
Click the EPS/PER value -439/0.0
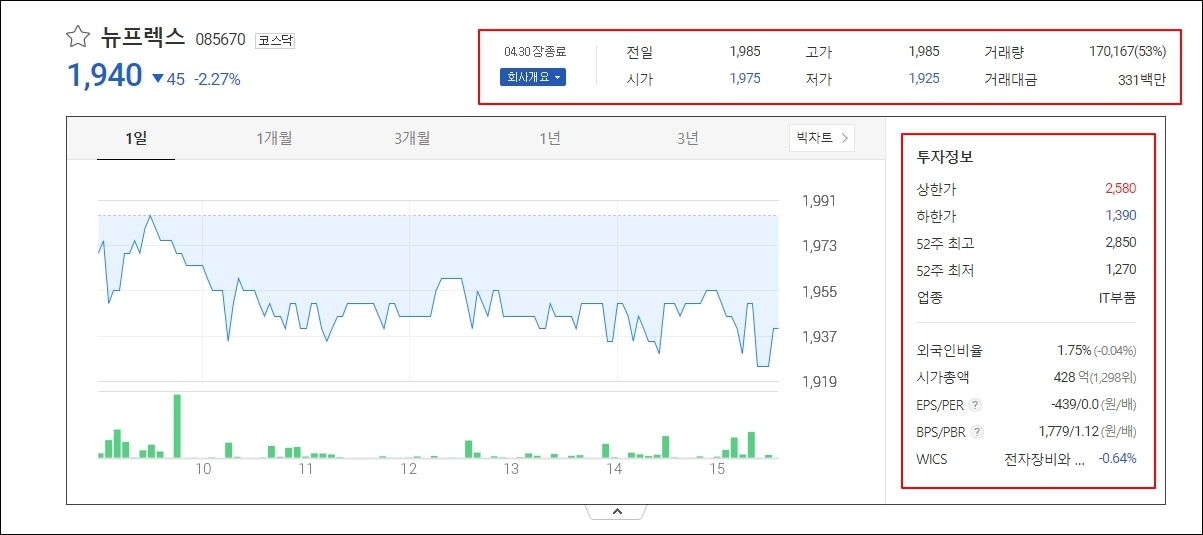point(1075,404)
